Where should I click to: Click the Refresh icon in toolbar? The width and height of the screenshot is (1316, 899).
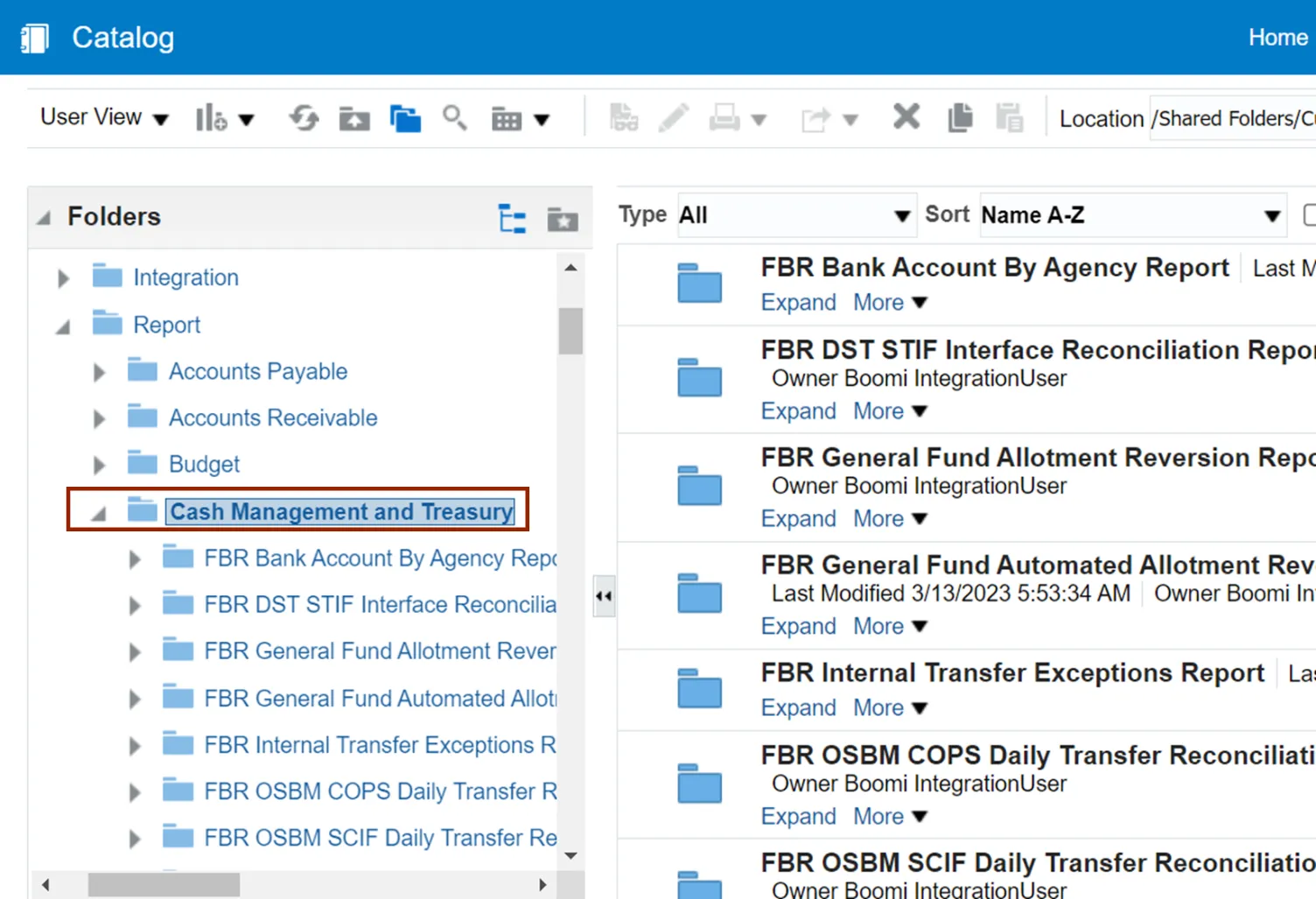pos(304,118)
